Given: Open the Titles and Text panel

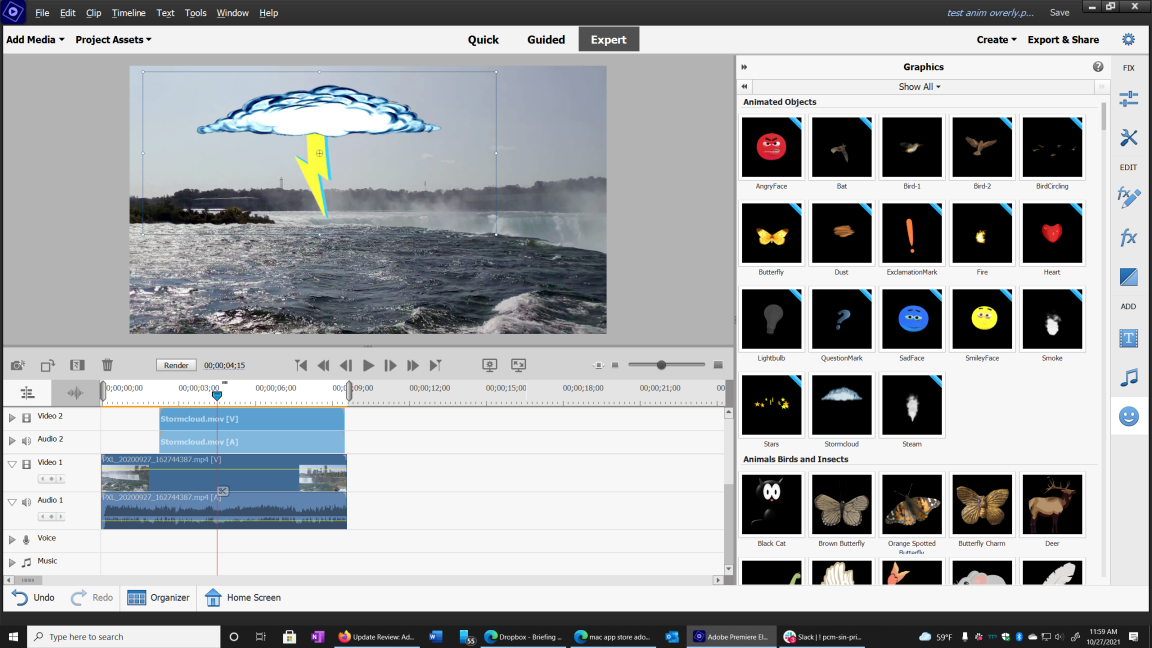Looking at the screenshot, I should tap(1128, 339).
